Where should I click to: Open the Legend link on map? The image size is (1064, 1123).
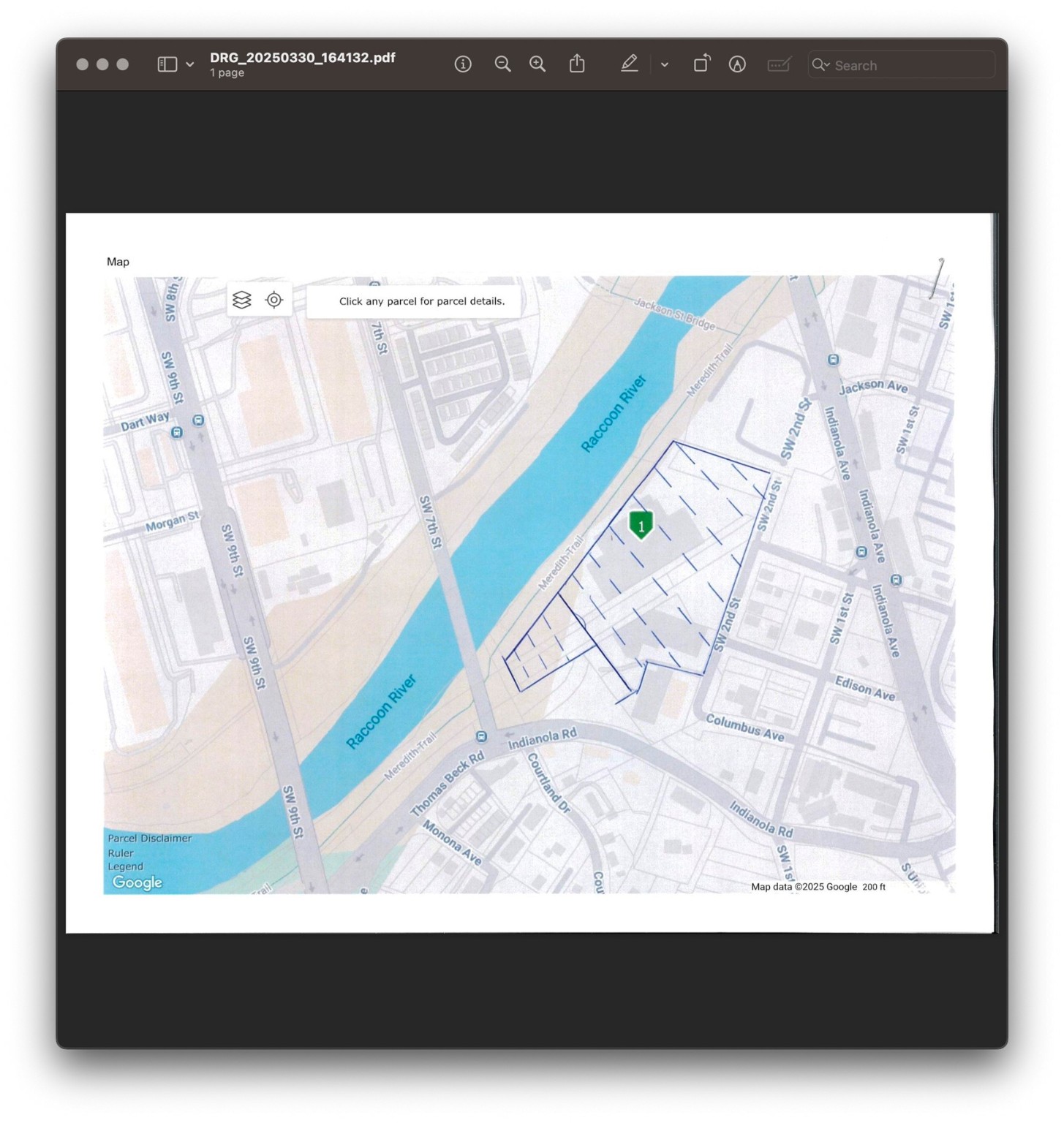pyautogui.click(x=125, y=866)
